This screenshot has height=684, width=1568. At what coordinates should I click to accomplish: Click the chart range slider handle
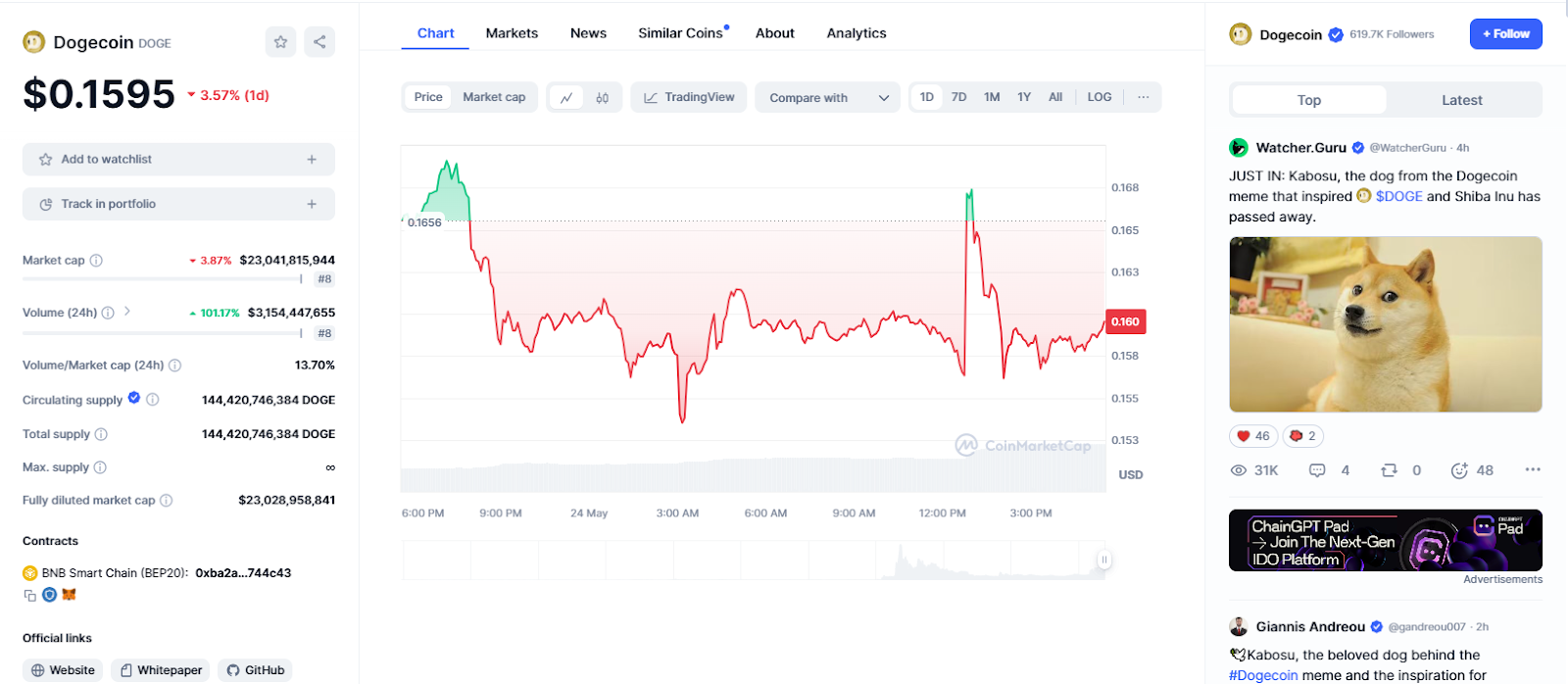point(1104,561)
